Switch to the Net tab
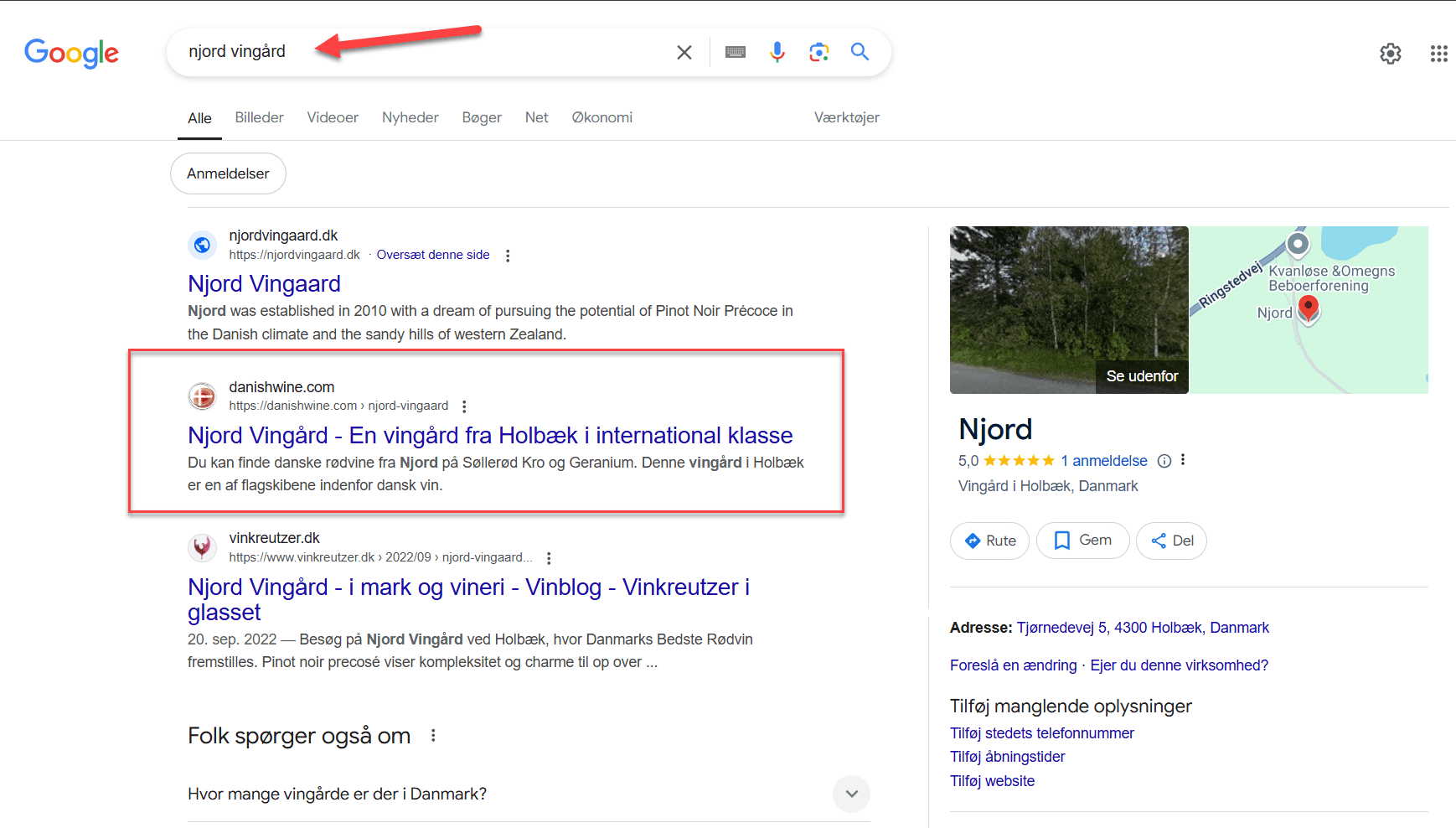Viewport: 1456px width, 828px height. tap(536, 117)
